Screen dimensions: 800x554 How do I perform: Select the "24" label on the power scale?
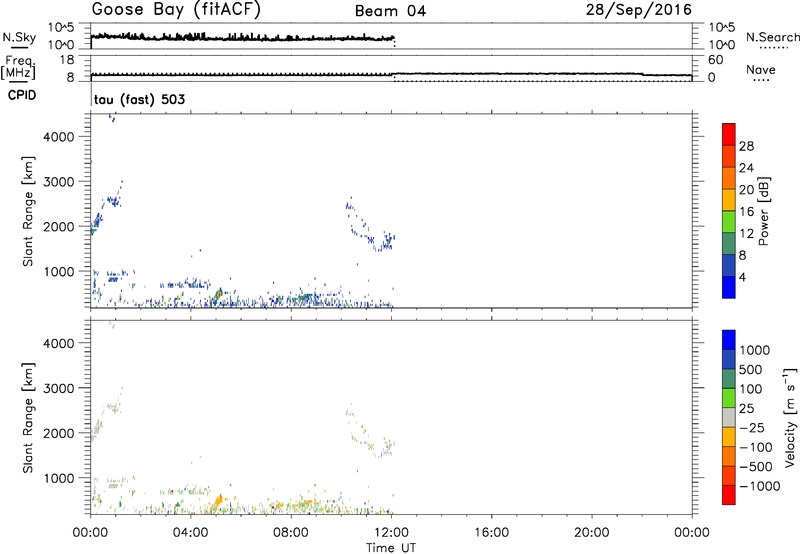tap(746, 168)
